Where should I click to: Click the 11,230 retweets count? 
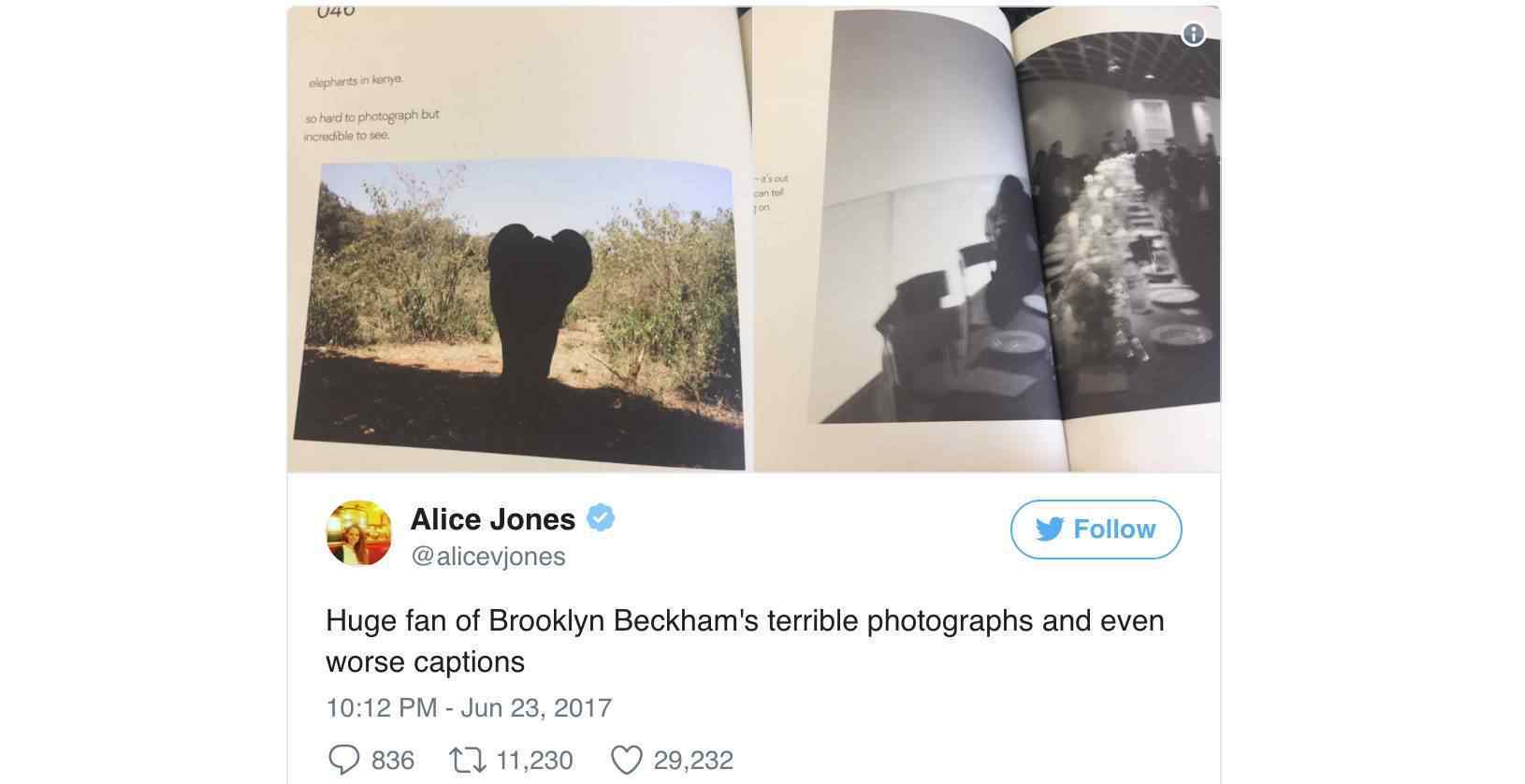534,761
